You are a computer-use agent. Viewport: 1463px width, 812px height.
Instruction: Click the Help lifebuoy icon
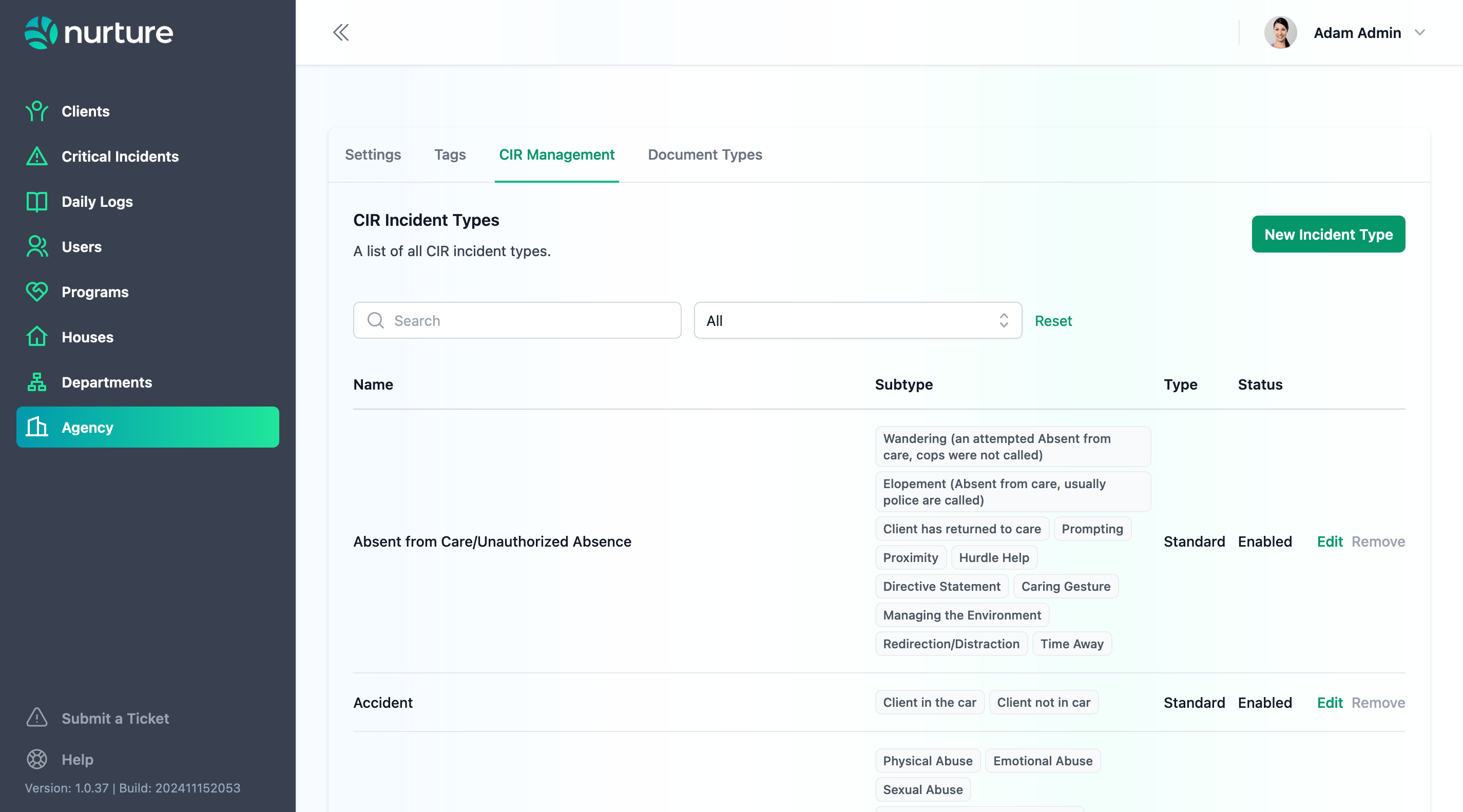point(37,759)
